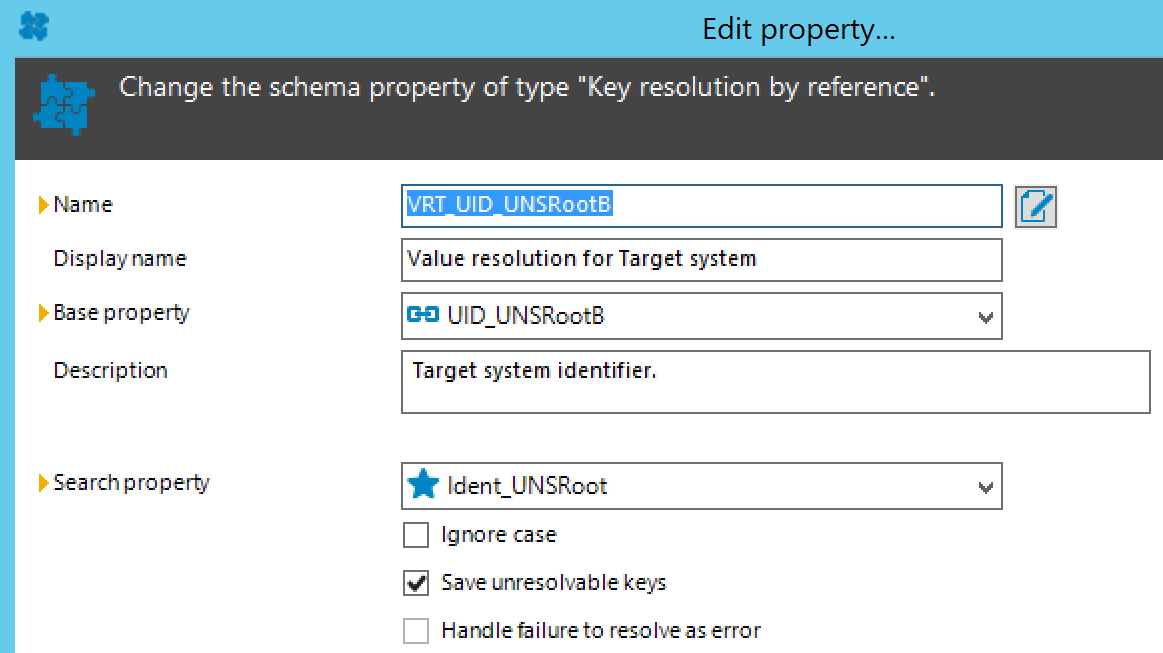Image resolution: width=1163 pixels, height=653 pixels.
Task: Click the edit name pencil icon button
Action: coord(1035,206)
